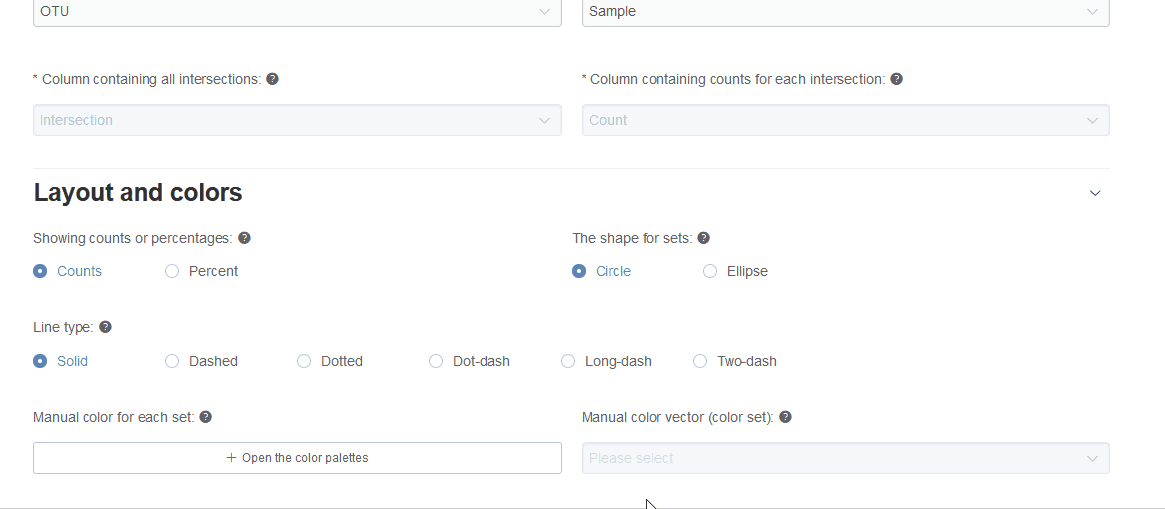Viewport: 1165px width, 509px height.
Task: Open the OTU dropdown
Action: (297, 12)
